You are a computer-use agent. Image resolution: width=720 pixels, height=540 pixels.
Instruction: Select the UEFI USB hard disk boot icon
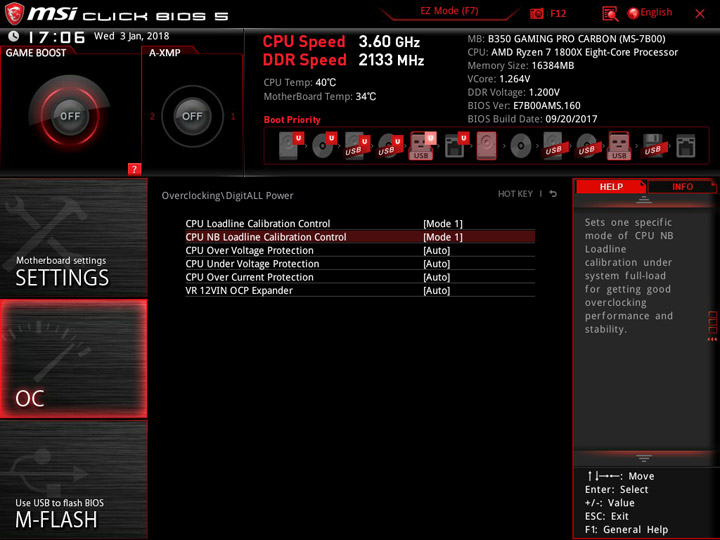[357, 146]
